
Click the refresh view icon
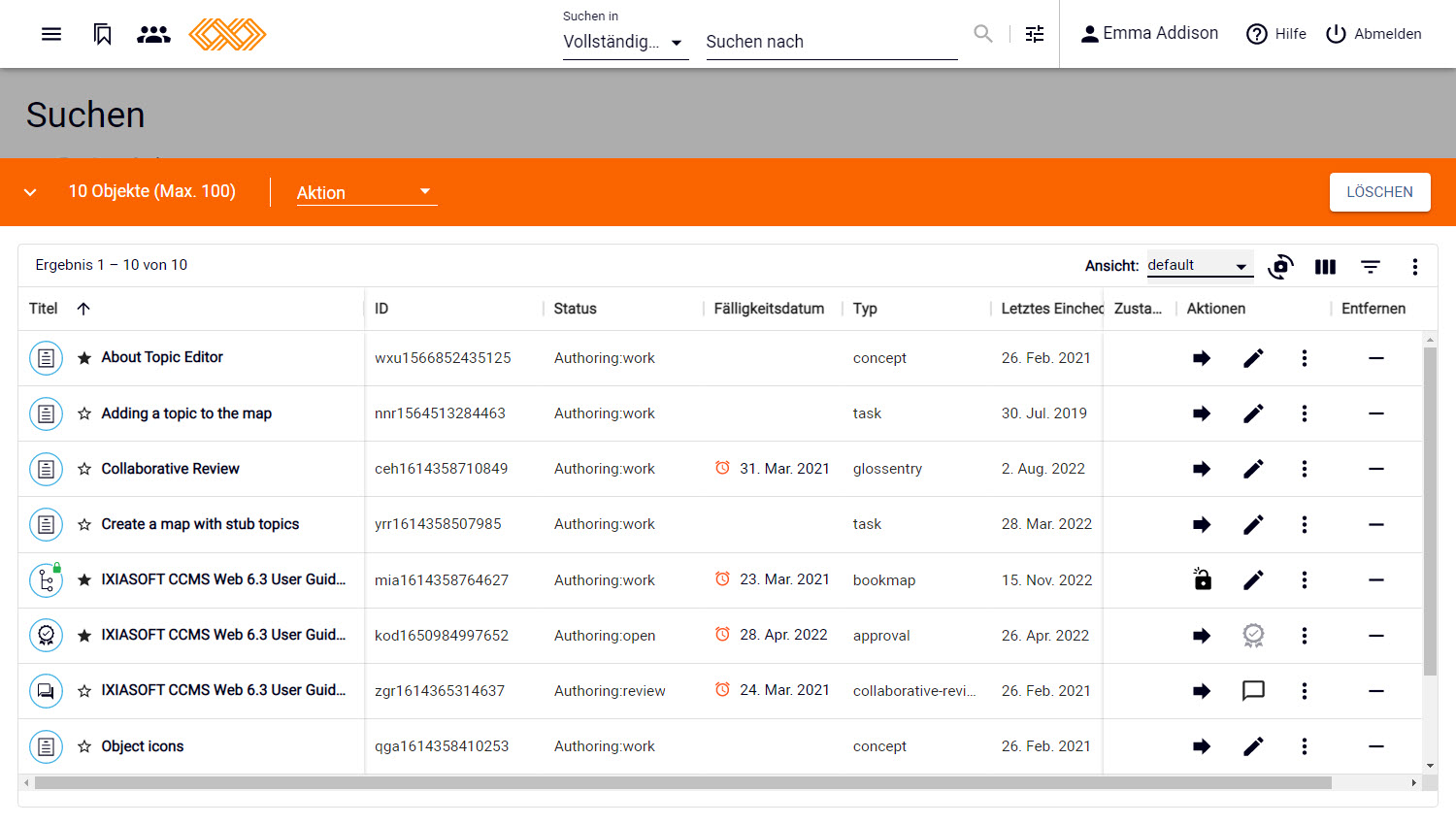pos(1280,266)
